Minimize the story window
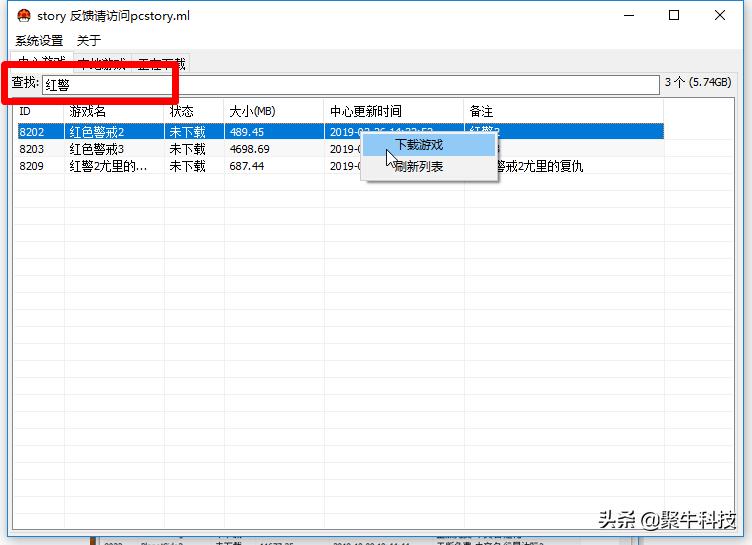752x545 pixels. tap(629, 15)
